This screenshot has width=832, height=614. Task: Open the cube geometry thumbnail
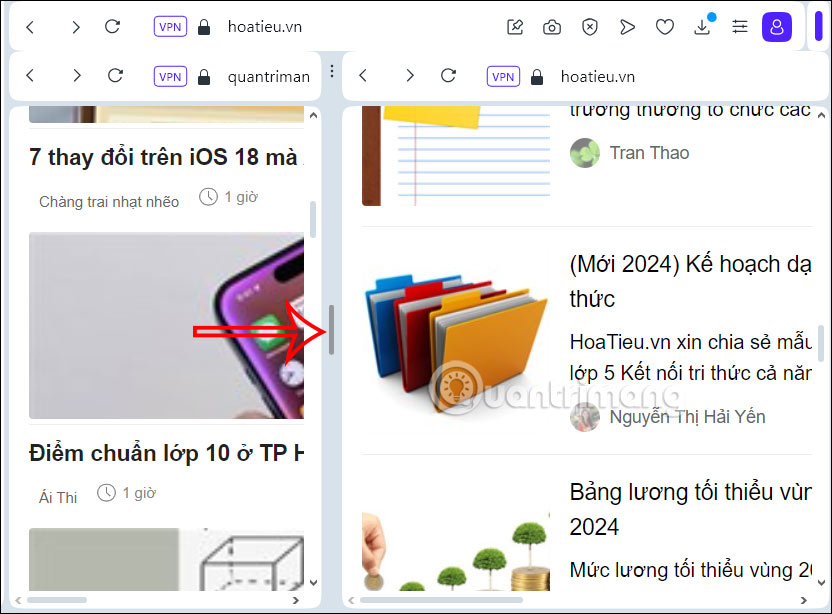click(x=166, y=559)
